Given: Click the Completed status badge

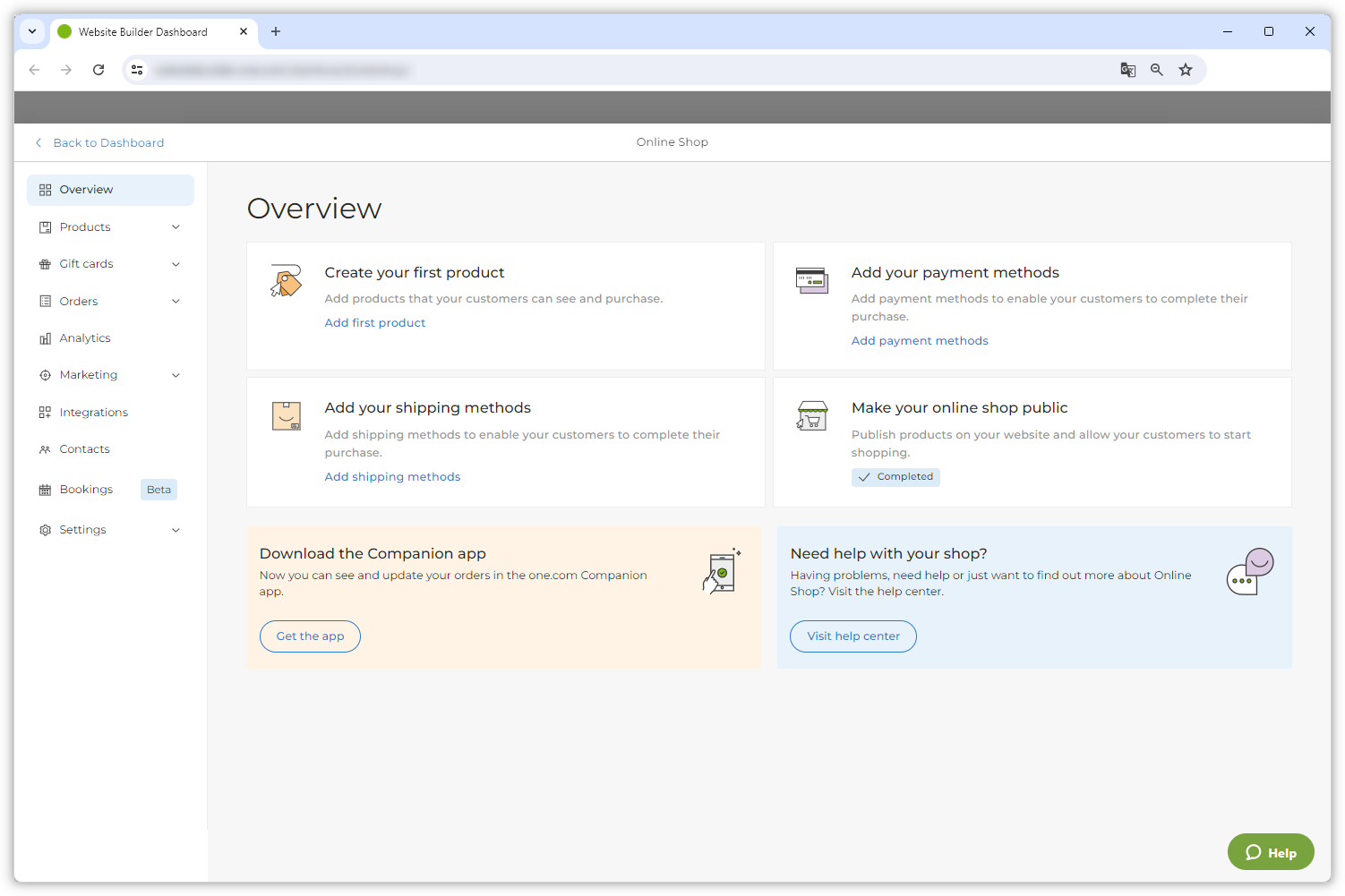Looking at the screenshot, I should [895, 477].
